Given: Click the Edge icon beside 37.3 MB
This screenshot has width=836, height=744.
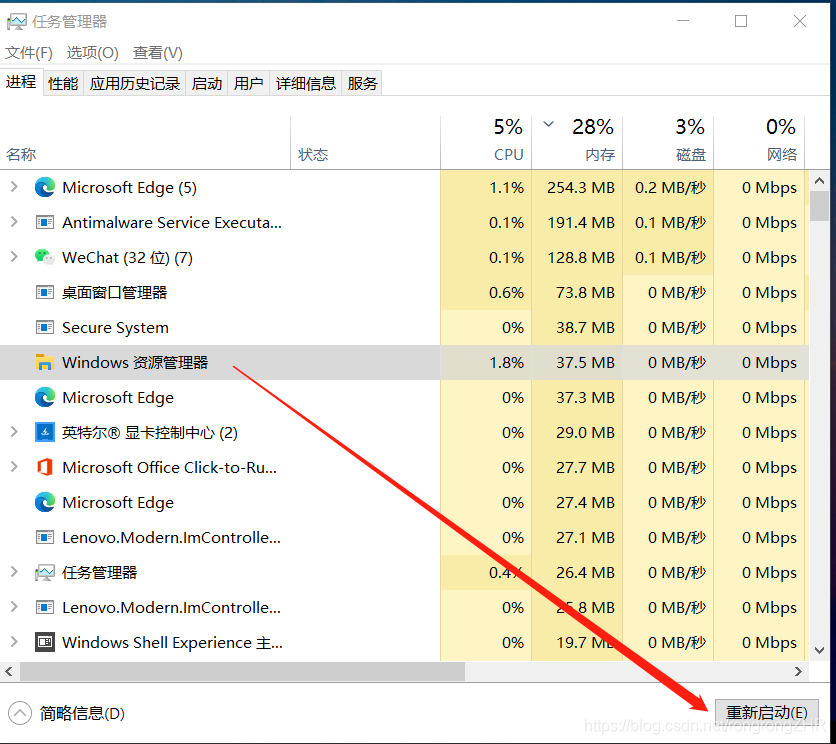Looking at the screenshot, I should (45, 397).
